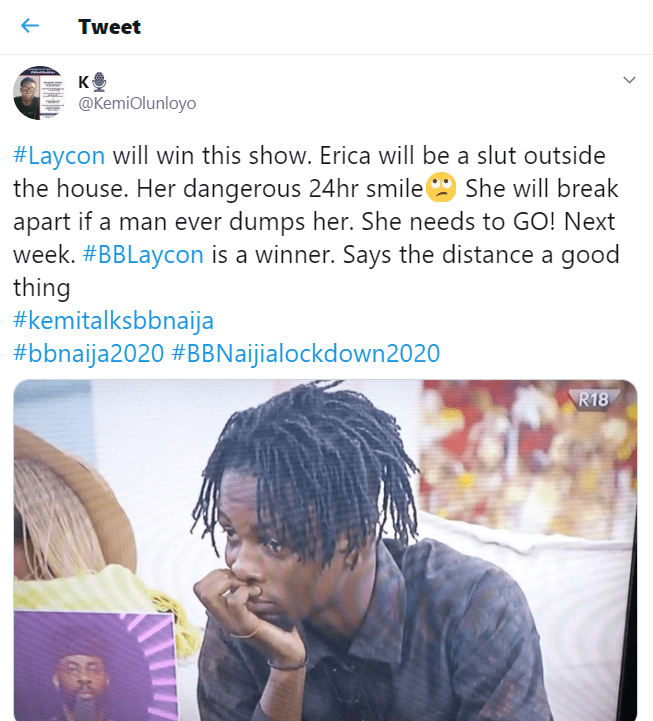Open the tweet's attached photo of the man
Viewport: 653px width, 721px height.
click(x=325, y=550)
